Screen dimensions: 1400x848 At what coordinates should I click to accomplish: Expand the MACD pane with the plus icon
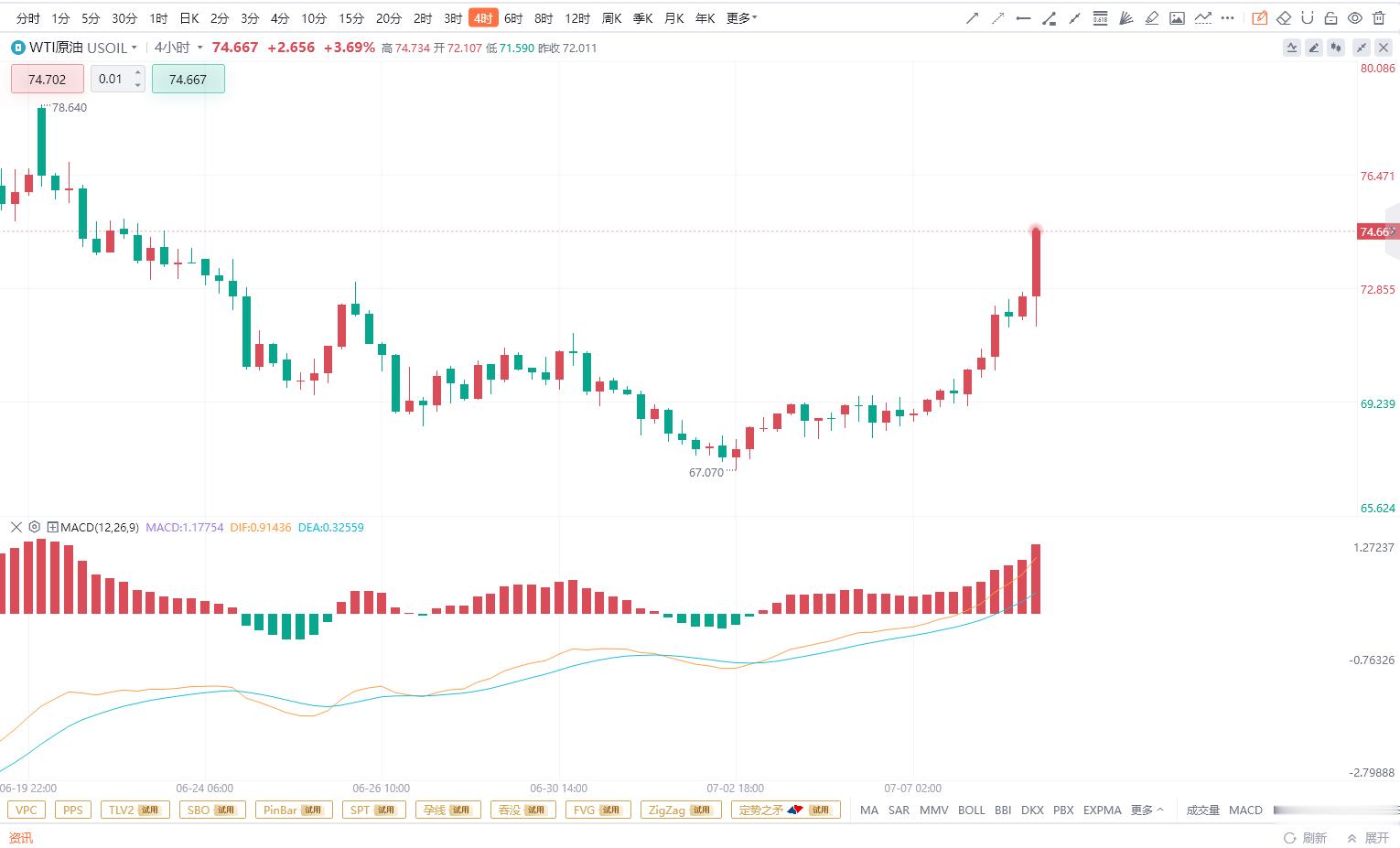pyautogui.click(x=53, y=527)
